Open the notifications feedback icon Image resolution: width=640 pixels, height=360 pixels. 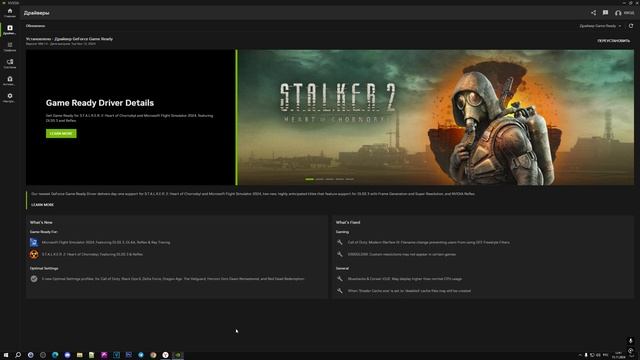coord(605,13)
